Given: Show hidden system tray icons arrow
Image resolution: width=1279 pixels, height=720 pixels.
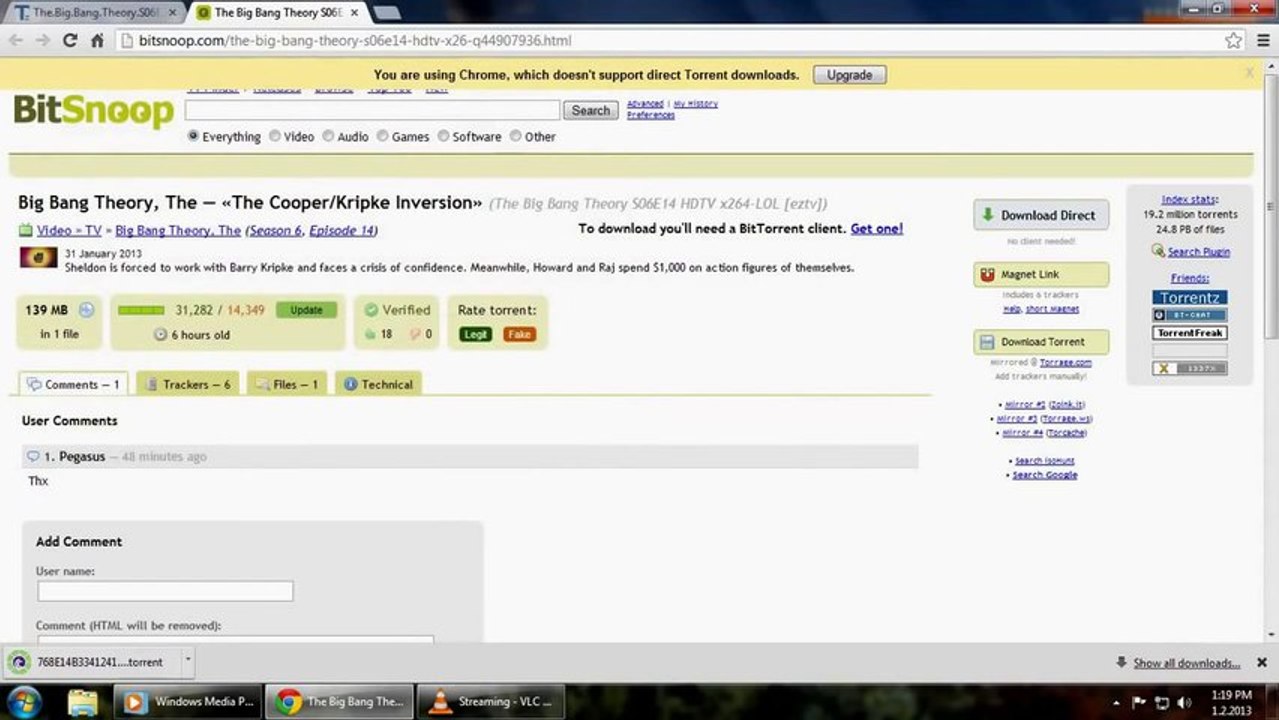Looking at the screenshot, I should (1117, 702).
